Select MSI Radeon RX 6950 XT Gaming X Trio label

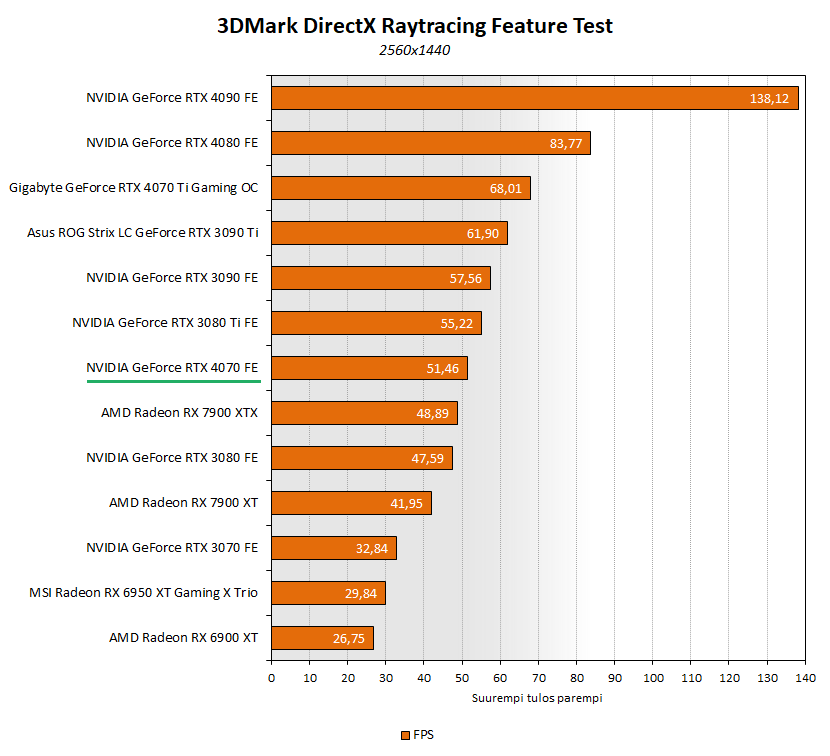143,593
